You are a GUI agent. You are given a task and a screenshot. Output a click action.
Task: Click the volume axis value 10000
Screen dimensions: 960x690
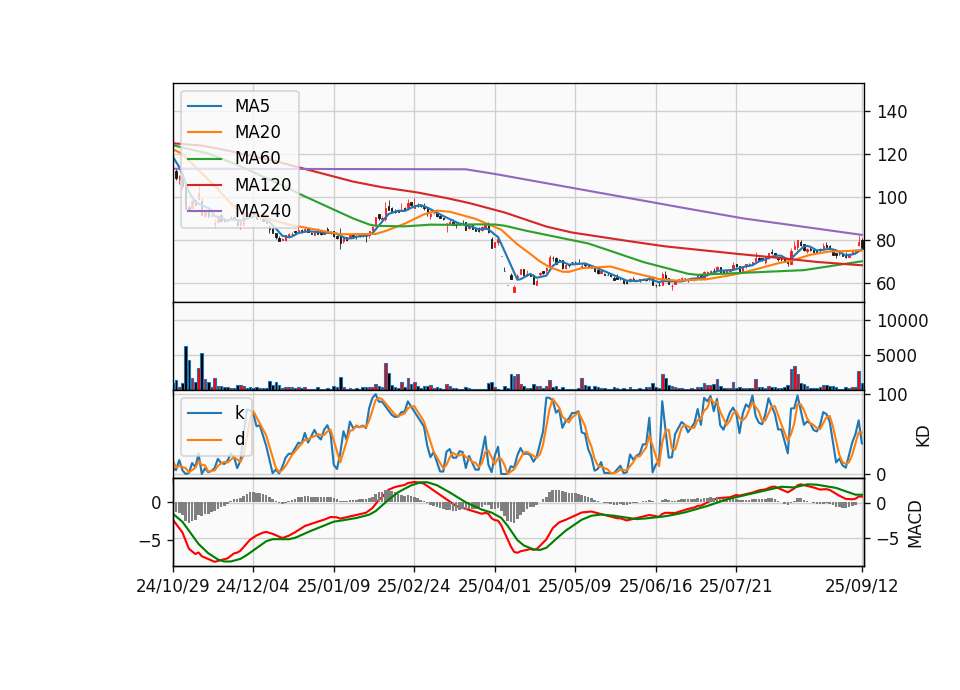pos(902,321)
